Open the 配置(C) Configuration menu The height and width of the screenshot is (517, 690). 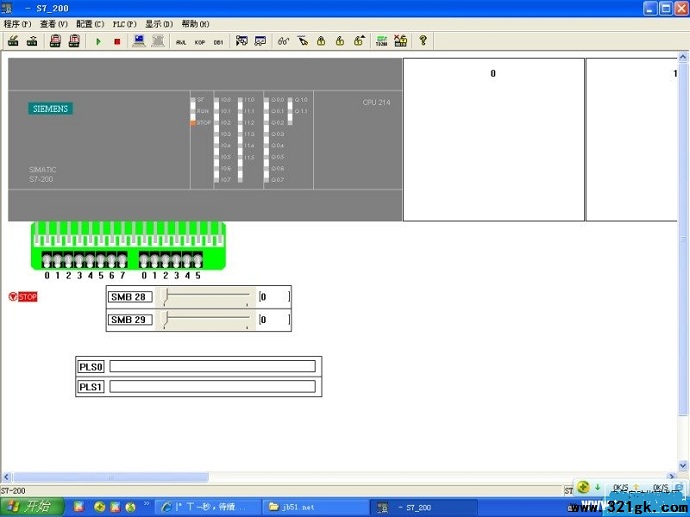(90, 24)
